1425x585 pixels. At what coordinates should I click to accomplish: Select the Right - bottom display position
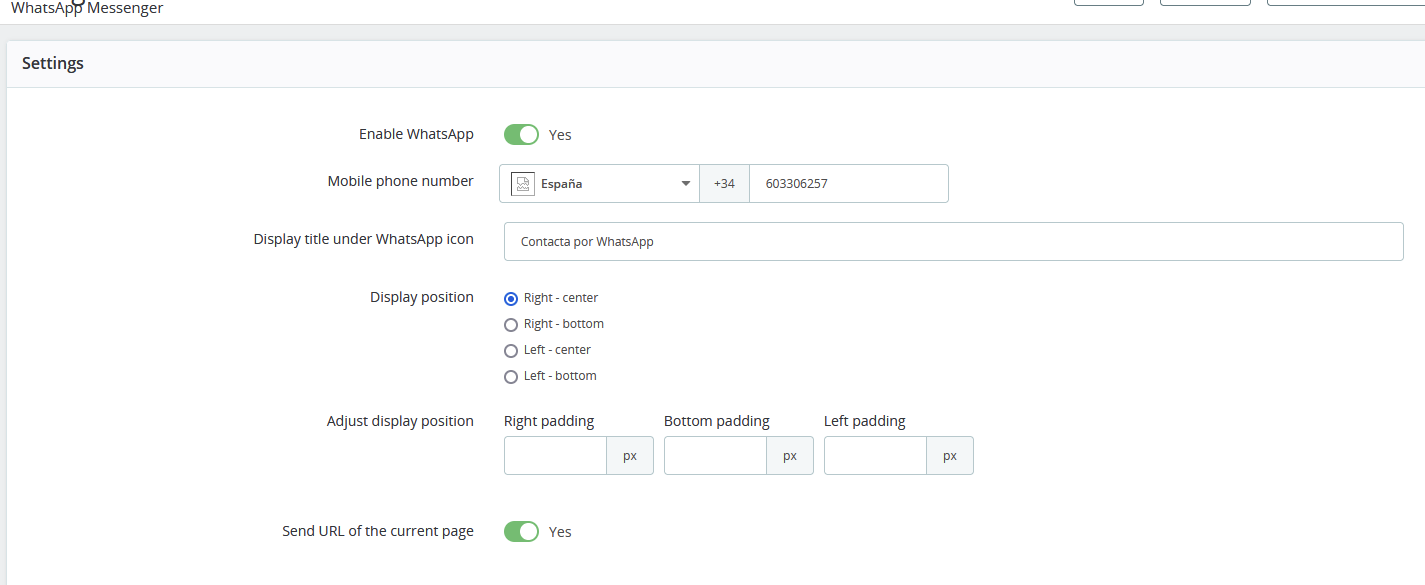(511, 324)
